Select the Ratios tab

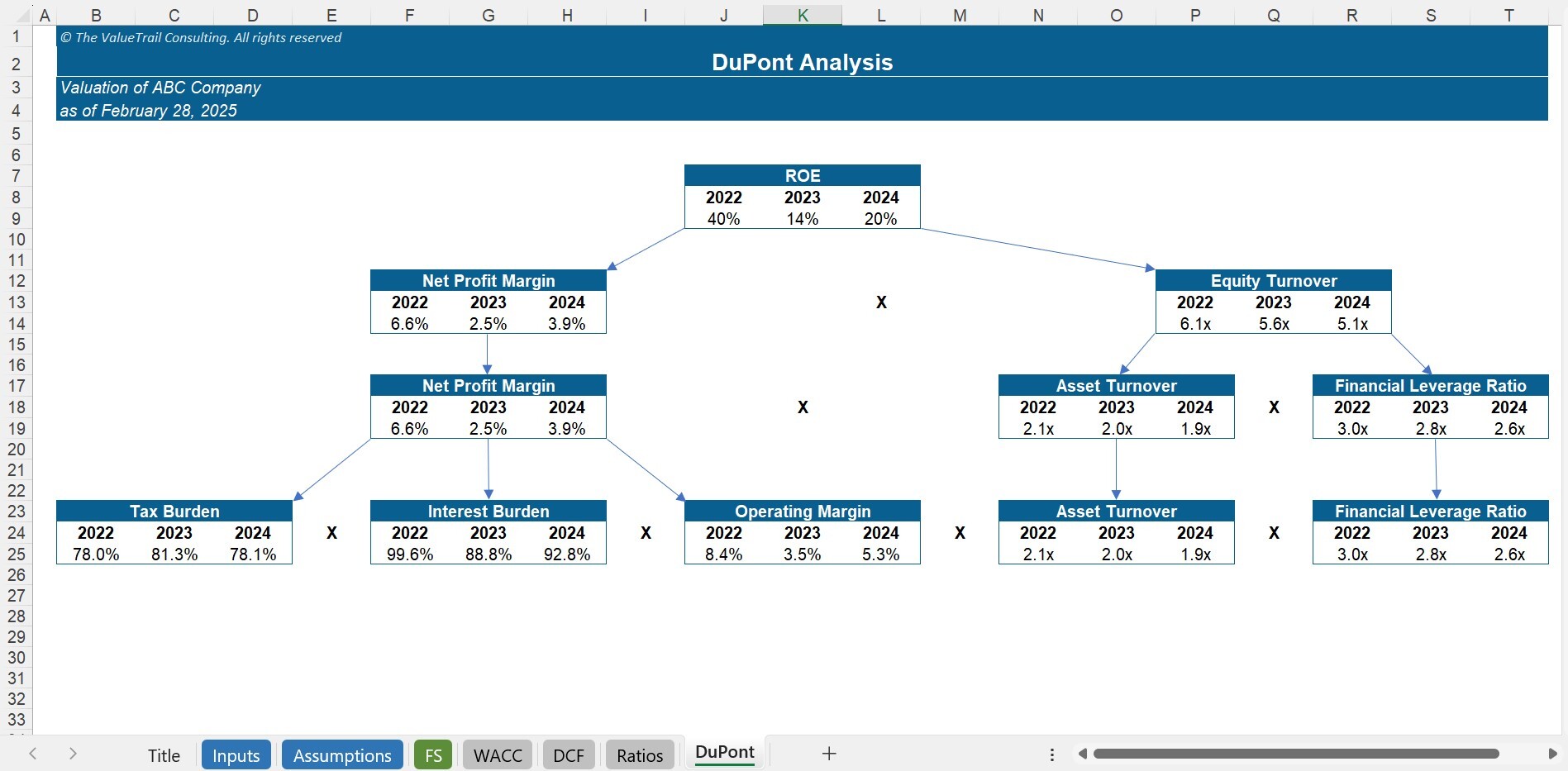pos(639,754)
